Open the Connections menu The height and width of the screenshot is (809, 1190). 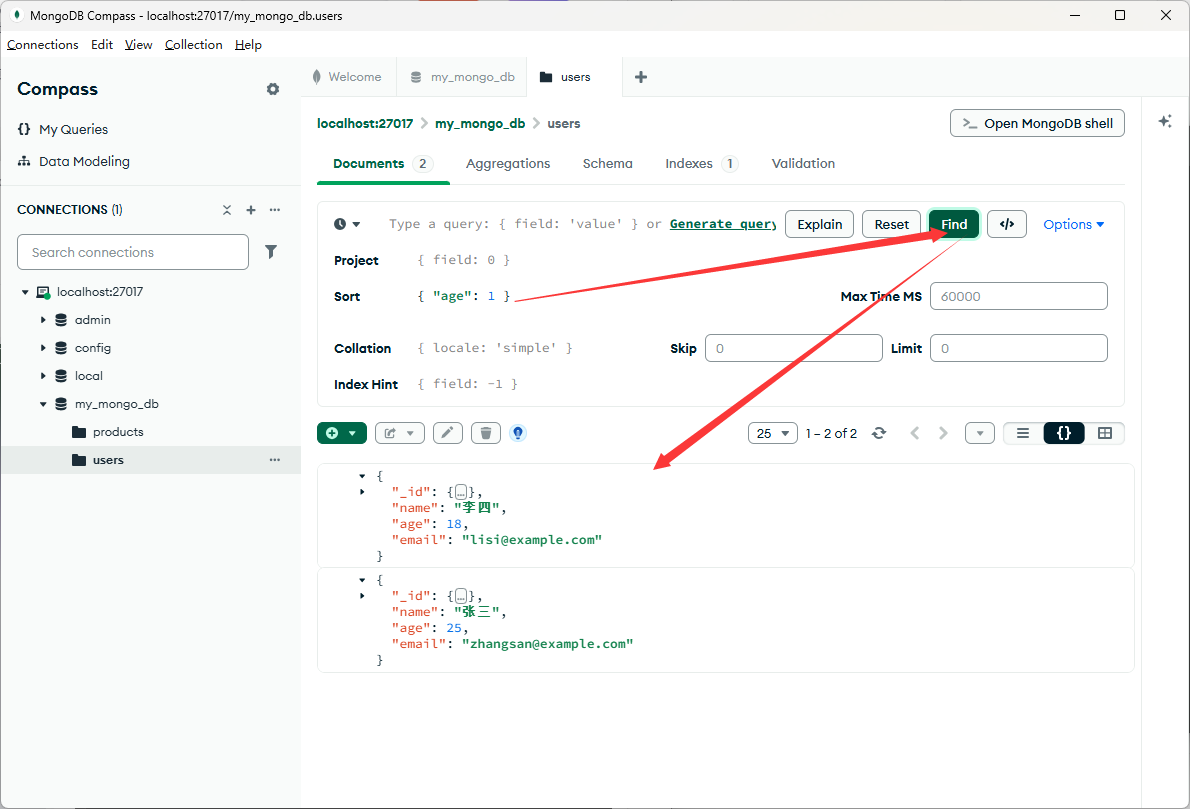click(42, 45)
